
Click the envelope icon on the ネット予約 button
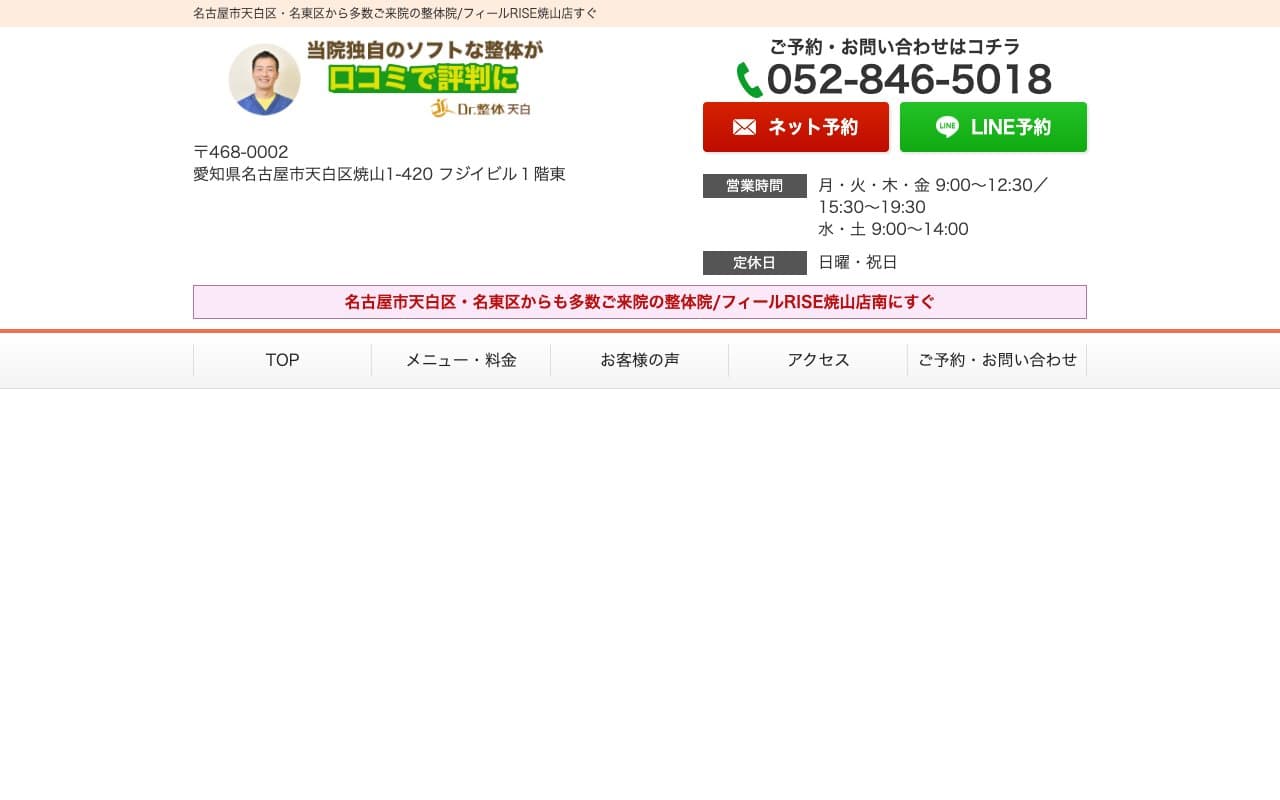pyautogui.click(x=744, y=127)
